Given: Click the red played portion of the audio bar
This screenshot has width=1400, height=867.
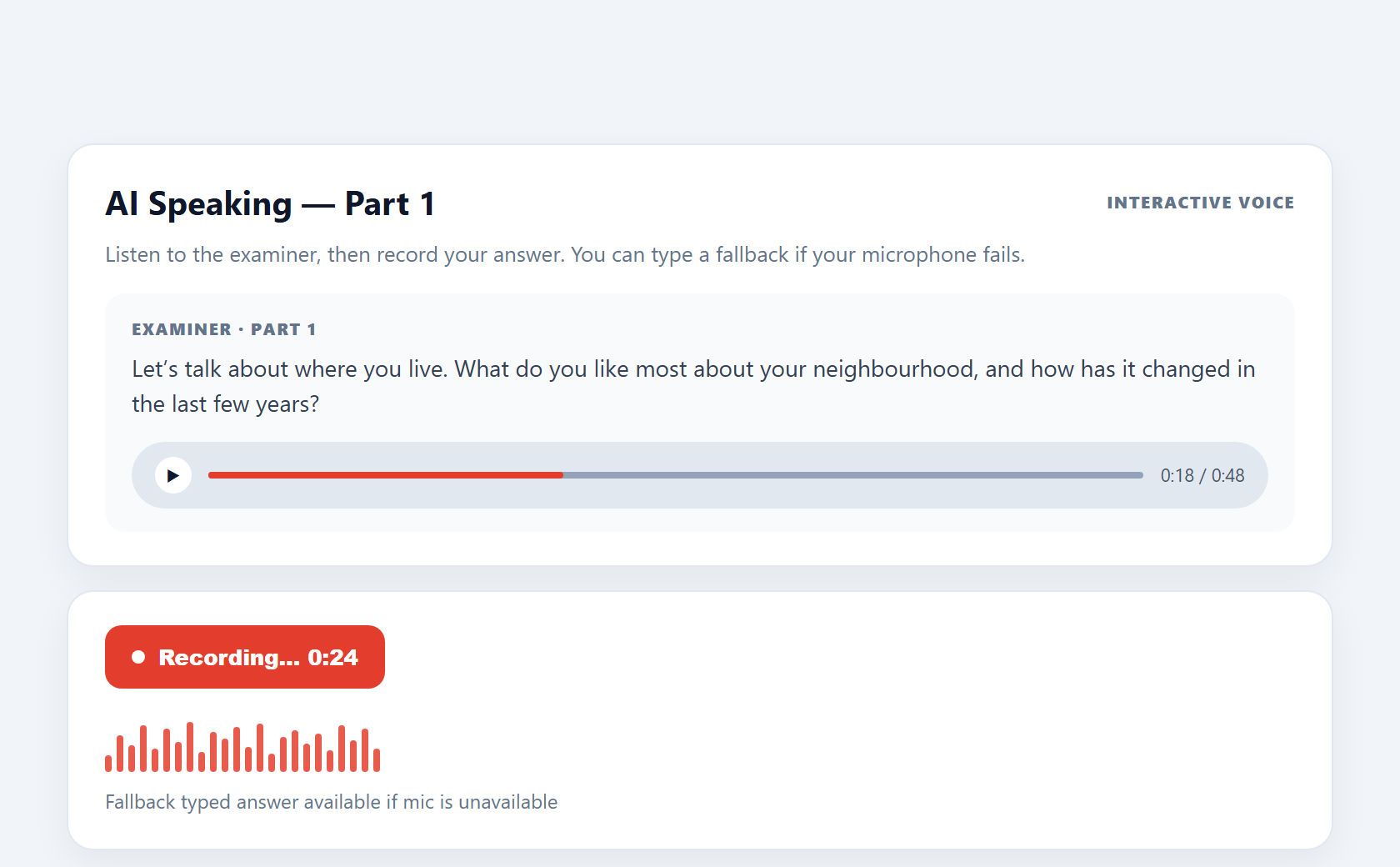Looking at the screenshot, I should pyautogui.click(x=386, y=475).
